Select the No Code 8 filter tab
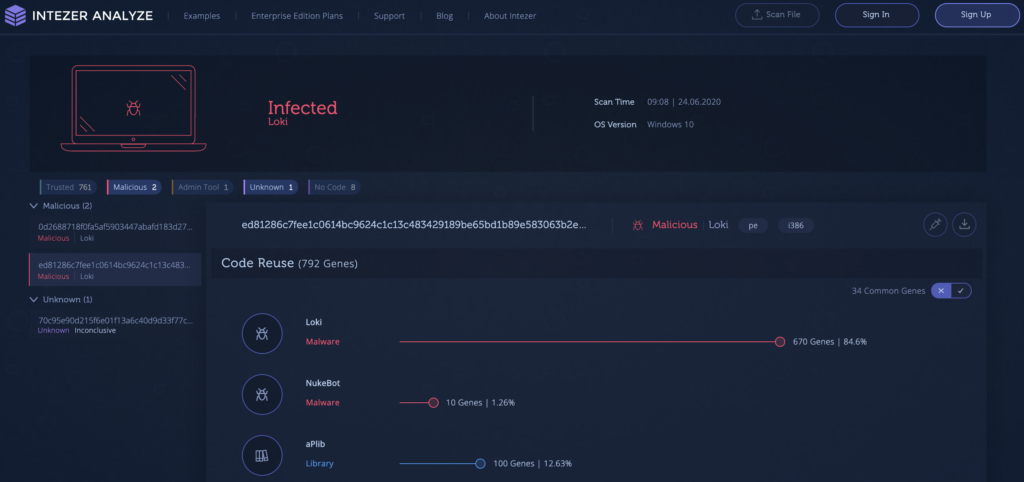 [x=334, y=187]
